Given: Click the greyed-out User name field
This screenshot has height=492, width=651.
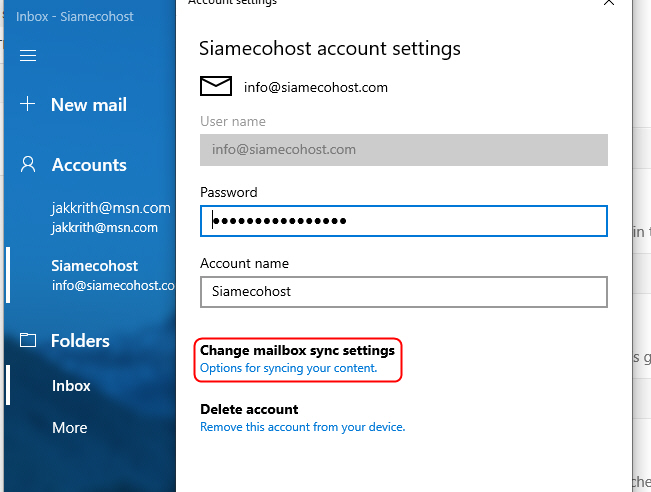Looking at the screenshot, I should (x=403, y=150).
